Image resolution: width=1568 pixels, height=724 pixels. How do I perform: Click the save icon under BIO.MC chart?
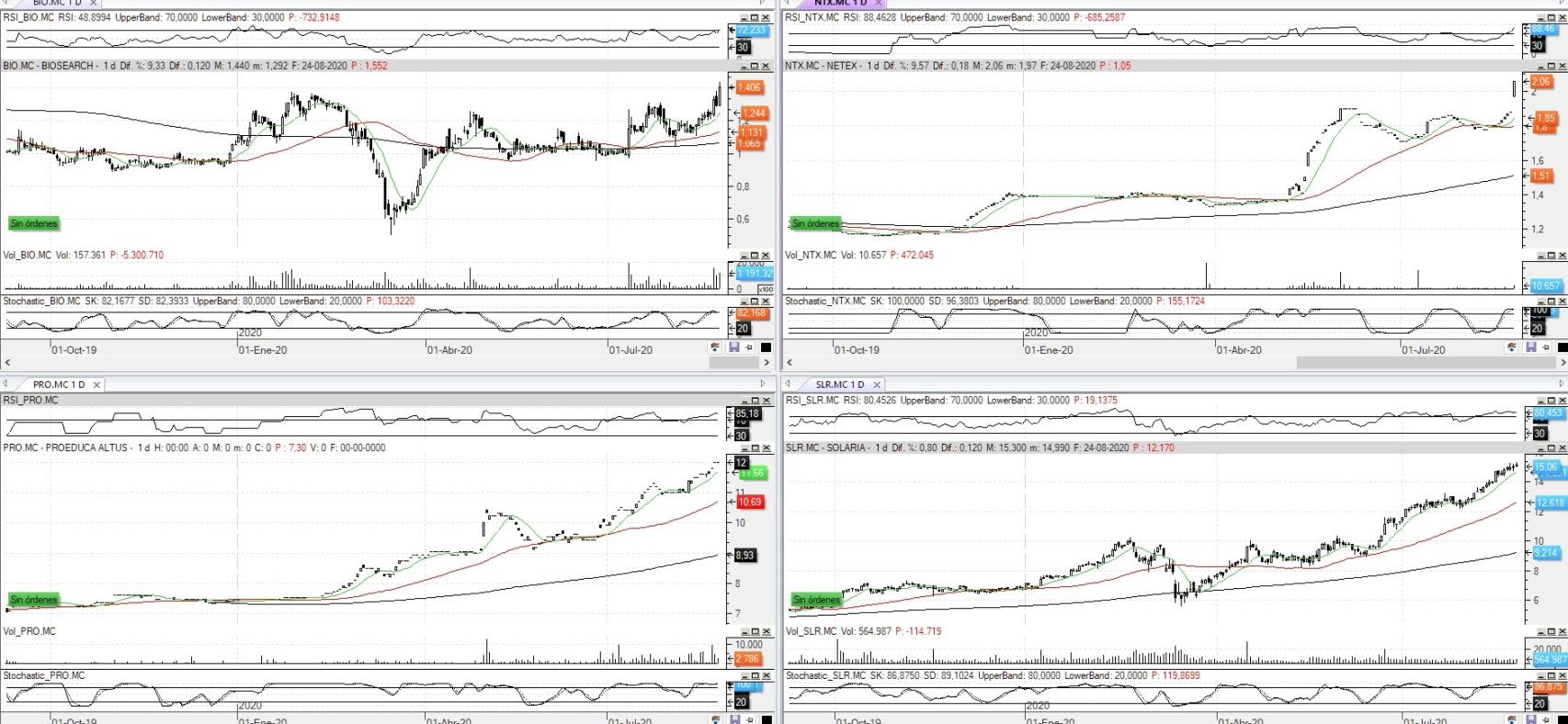[733, 347]
